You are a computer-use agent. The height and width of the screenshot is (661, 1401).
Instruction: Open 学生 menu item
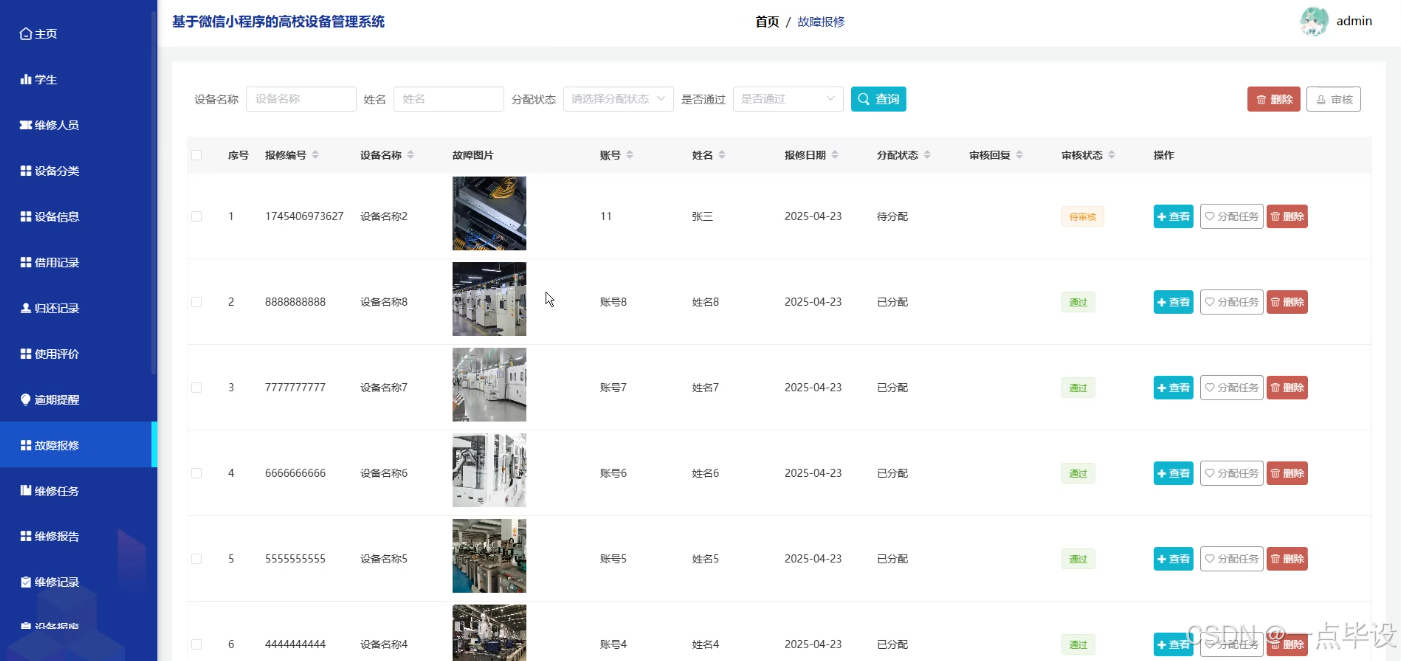click(78, 79)
